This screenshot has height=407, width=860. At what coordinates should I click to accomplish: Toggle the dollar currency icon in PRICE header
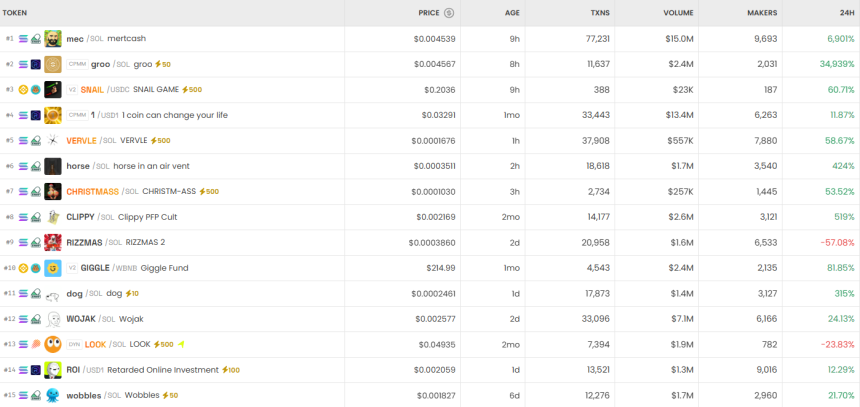point(449,13)
